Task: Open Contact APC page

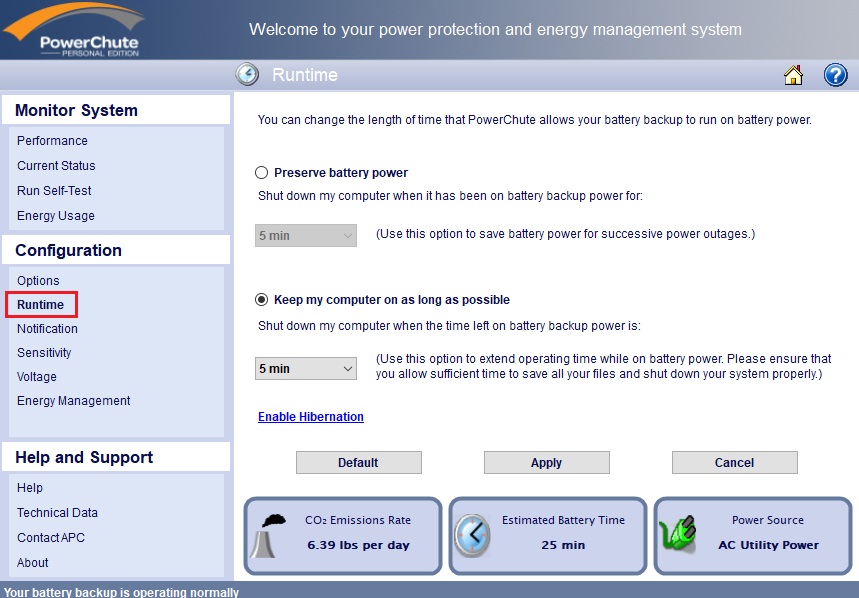Action: click(x=51, y=538)
